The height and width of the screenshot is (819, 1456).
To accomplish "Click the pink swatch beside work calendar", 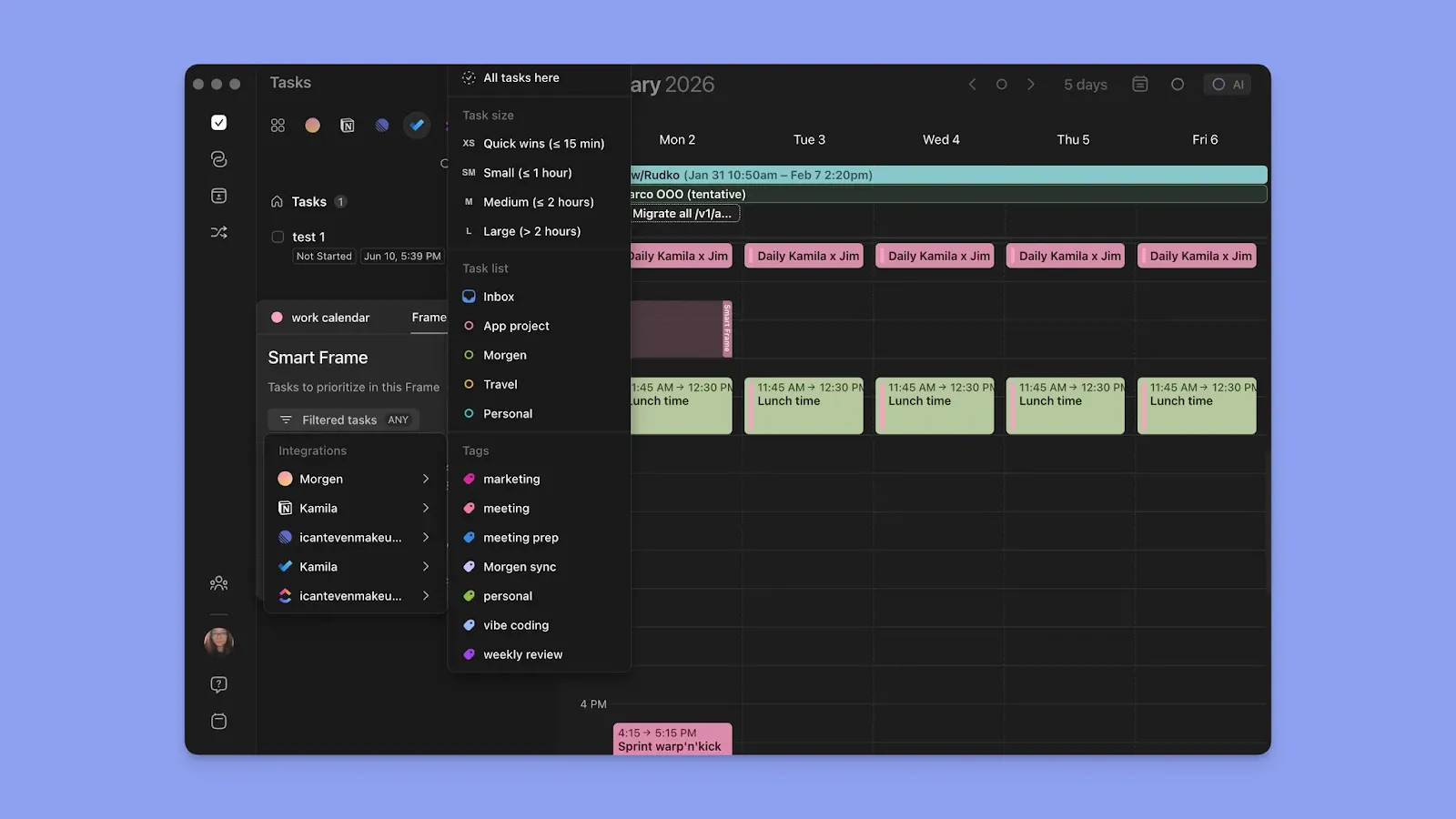I will coord(278,317).
